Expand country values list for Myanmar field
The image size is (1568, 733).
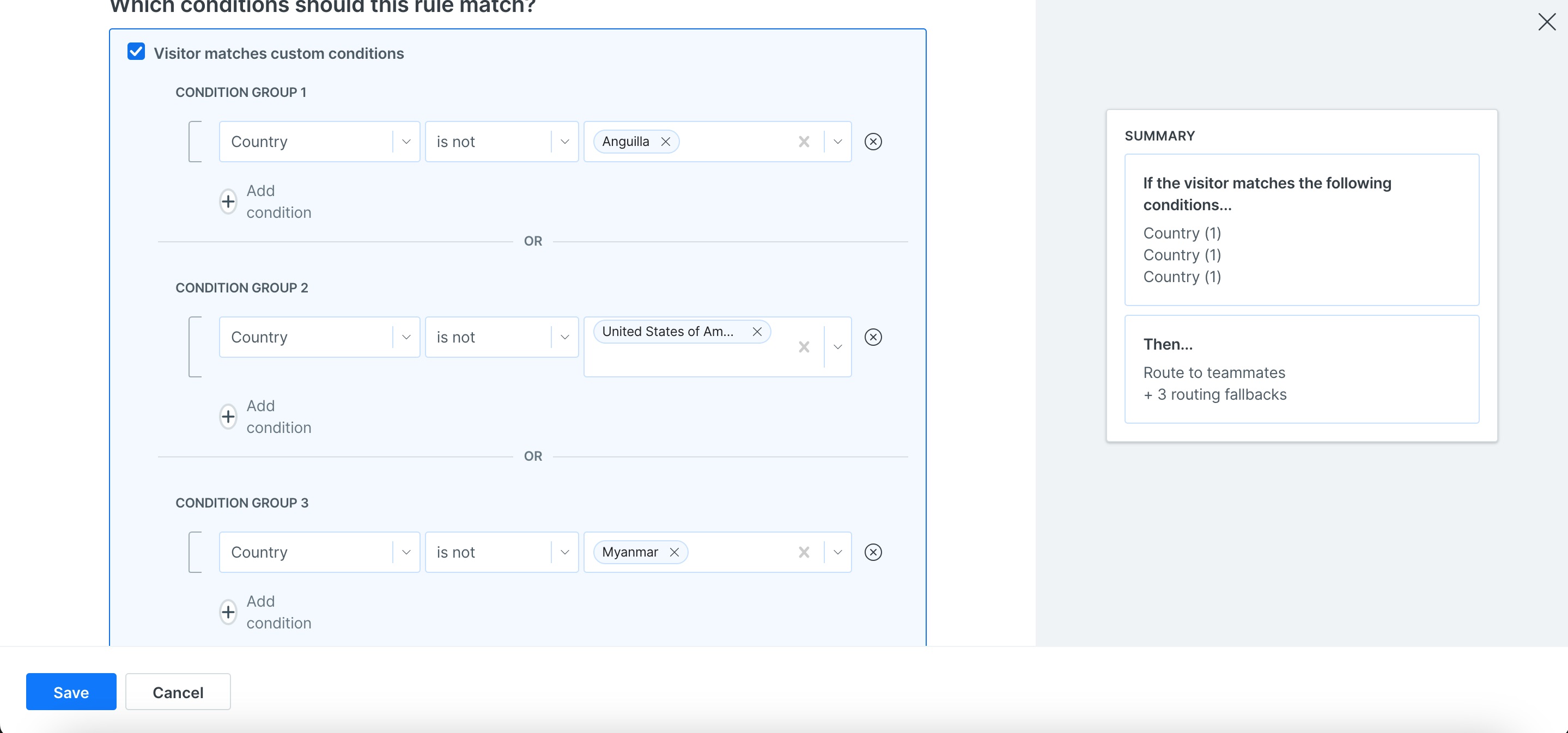tap(838, 552)
